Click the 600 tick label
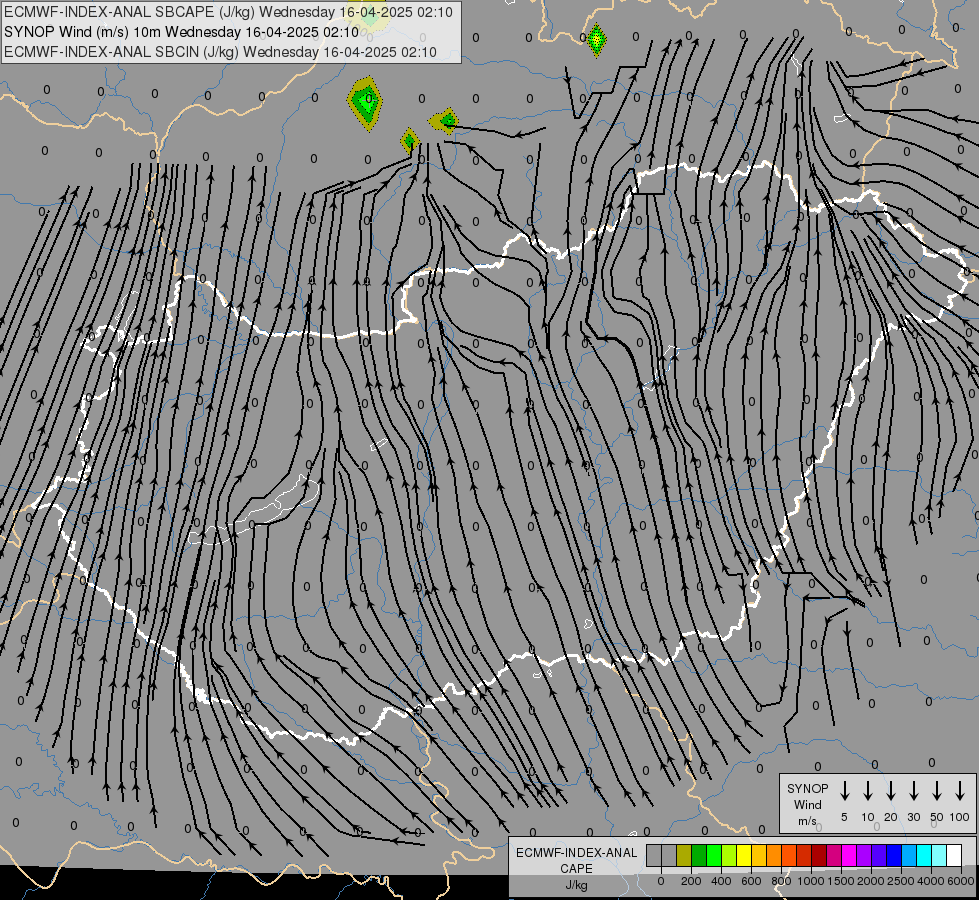The height and width of the screenshot is (900, 979). point(751,881)
